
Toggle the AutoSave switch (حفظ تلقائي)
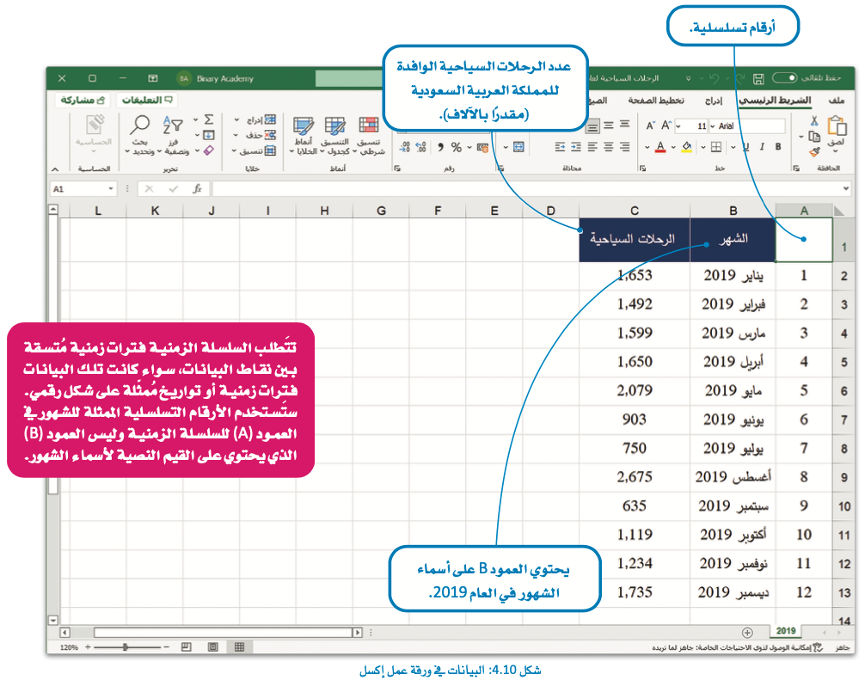[x=785, y=78]
